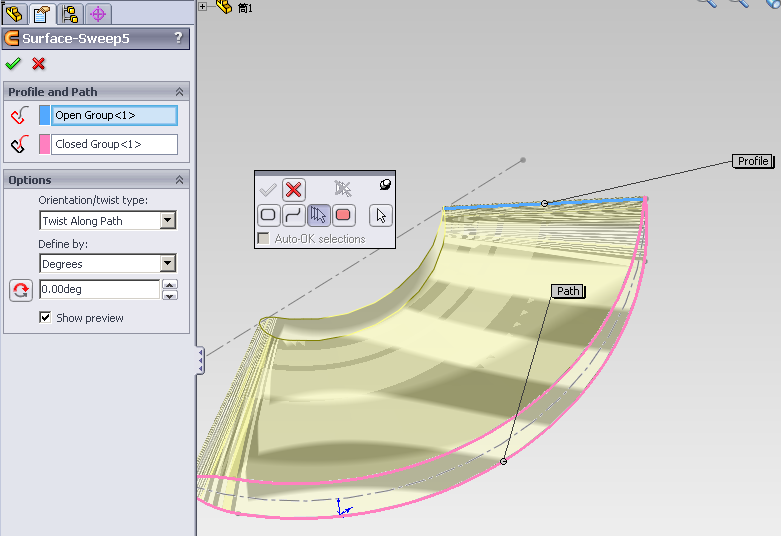The width and height of the screenshot is (781, 536).
Task: Click the clear selections icon
Action: coord(343,189)
